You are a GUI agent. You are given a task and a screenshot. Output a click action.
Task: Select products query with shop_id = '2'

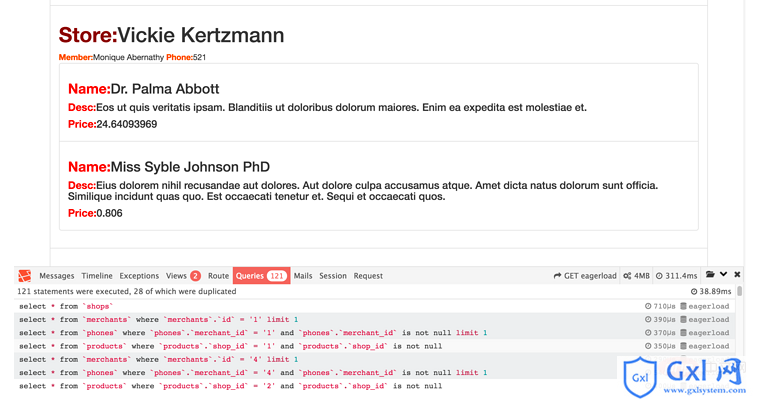pyautogui.click(x=375, y=386)
